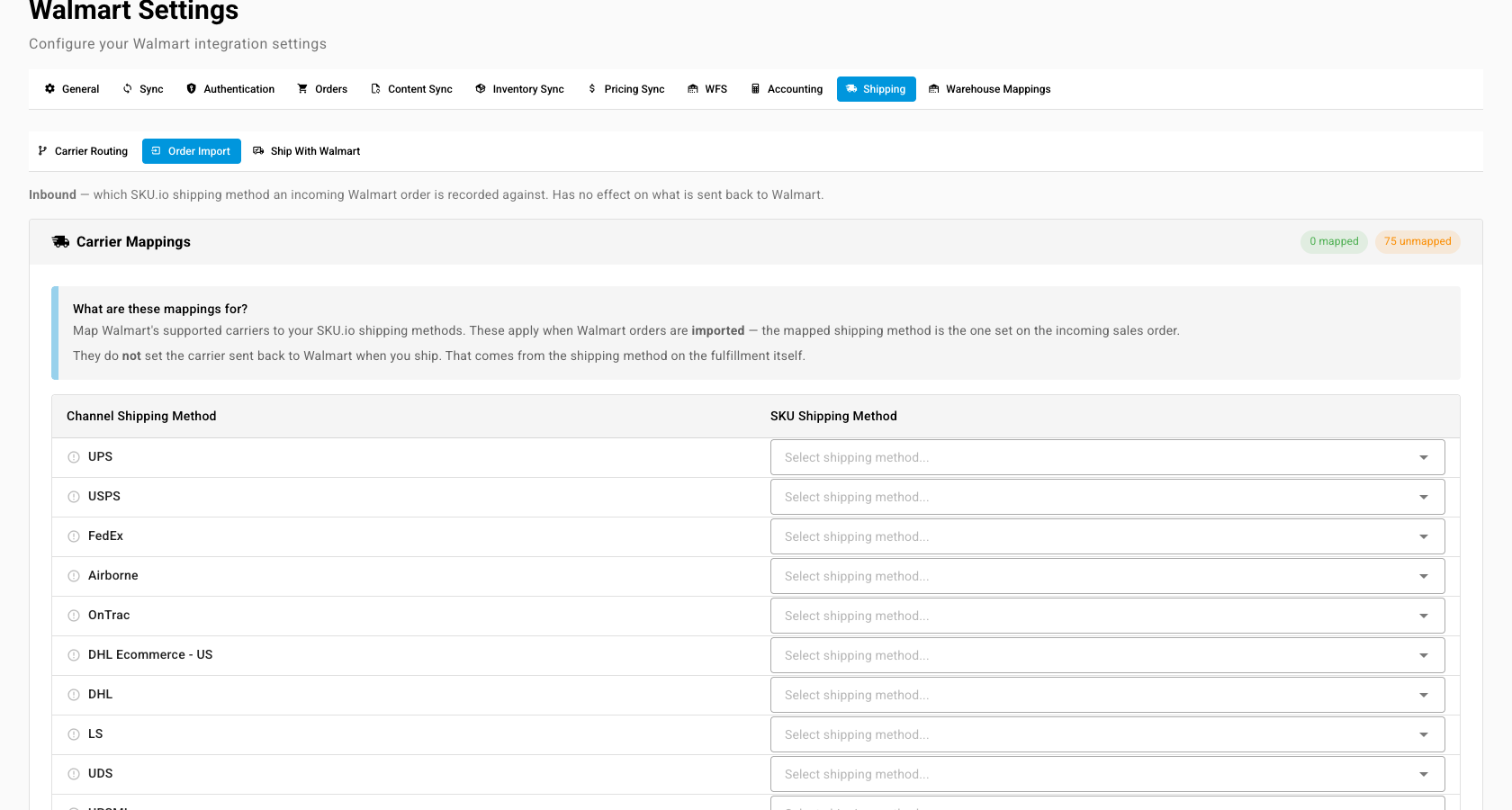The height and width of the screenshot is (810, 1512).
Task: Click the info icon beside LS
Action: 74,734
